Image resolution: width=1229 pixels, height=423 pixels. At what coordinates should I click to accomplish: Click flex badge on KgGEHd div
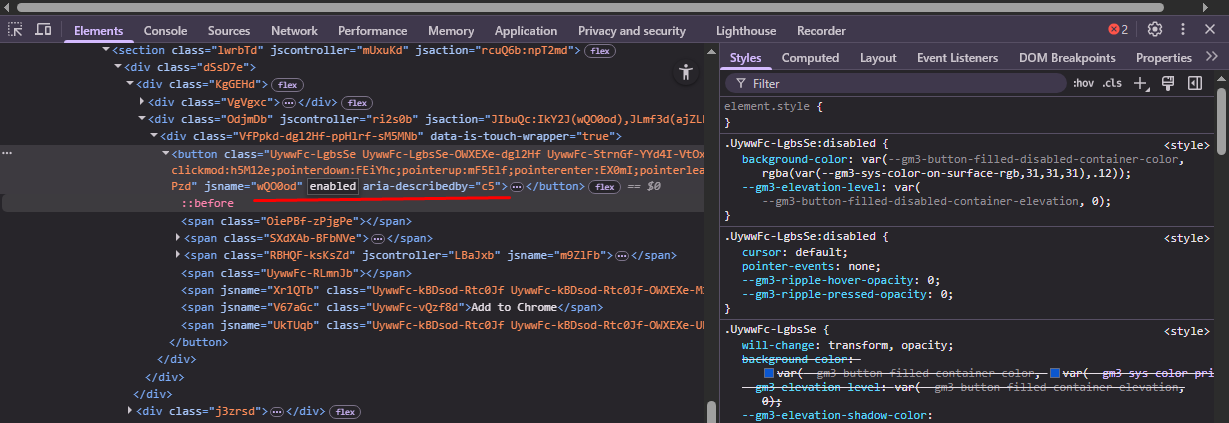pos(289,84)
